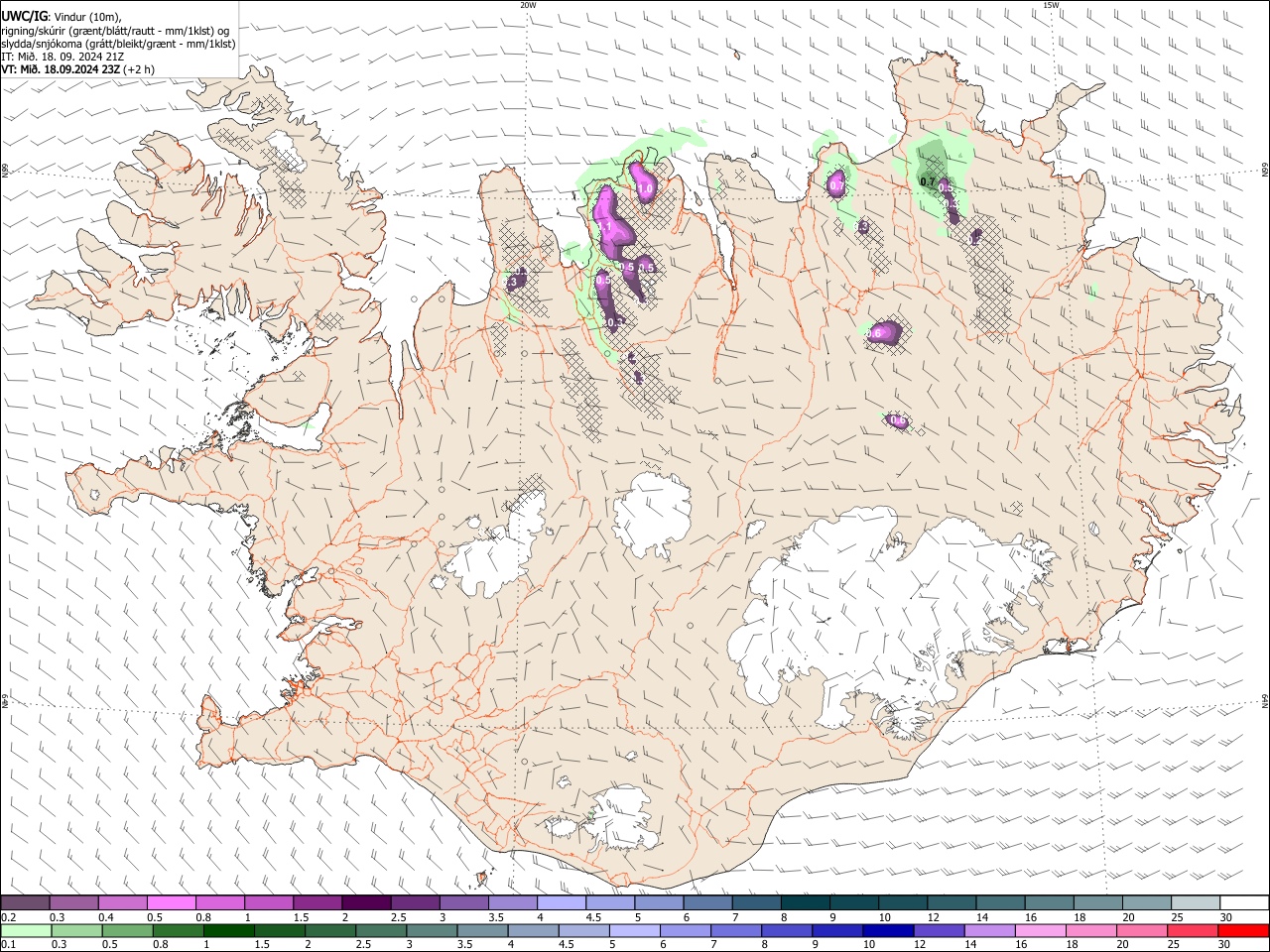Click the 'UWC/IG: Vindur (10m)' title text
The height and width of the screenshot is (952, 1270).
click(x=61, y=16)
